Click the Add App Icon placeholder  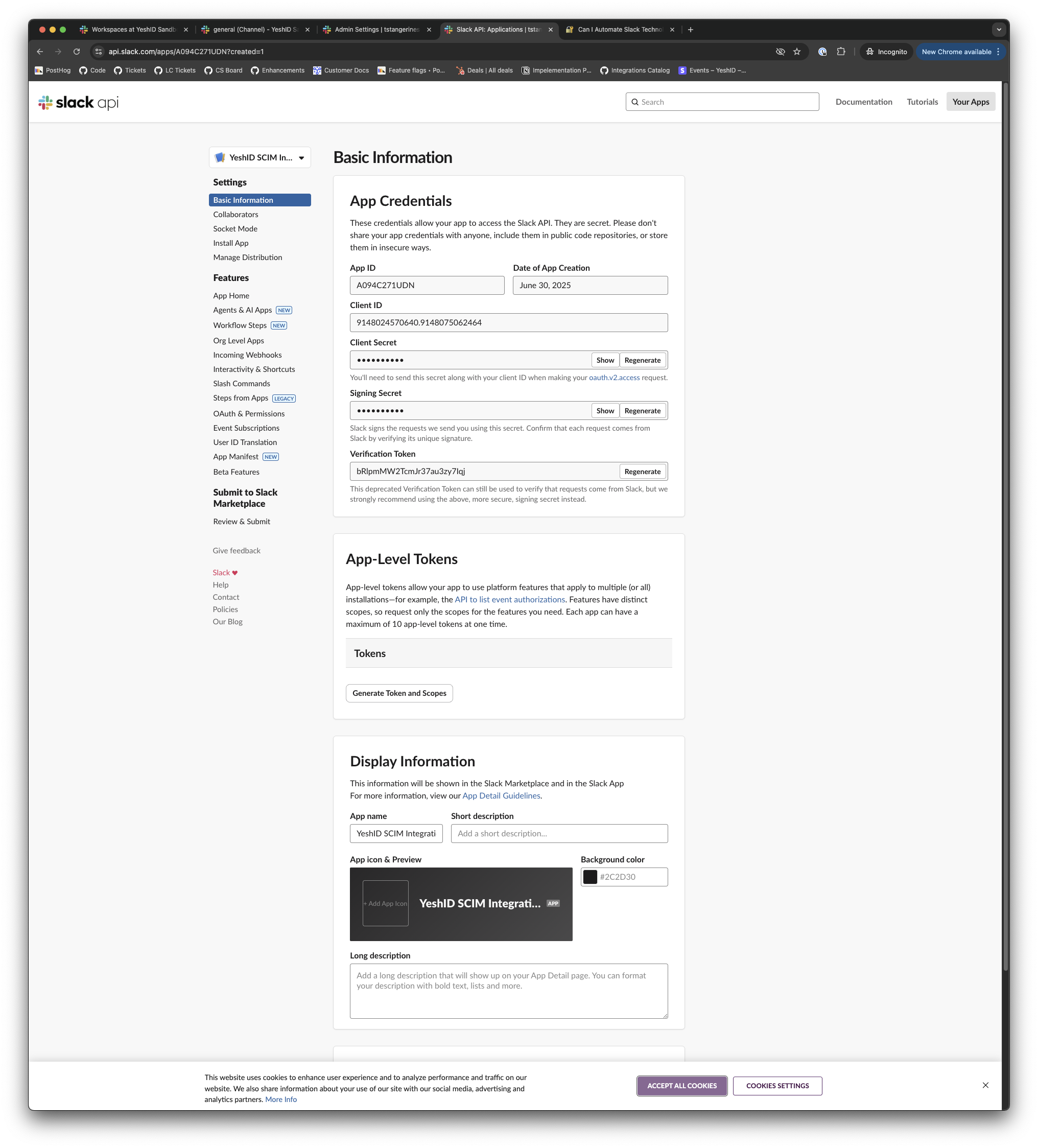pyautogui.click(x=386, y=904)
